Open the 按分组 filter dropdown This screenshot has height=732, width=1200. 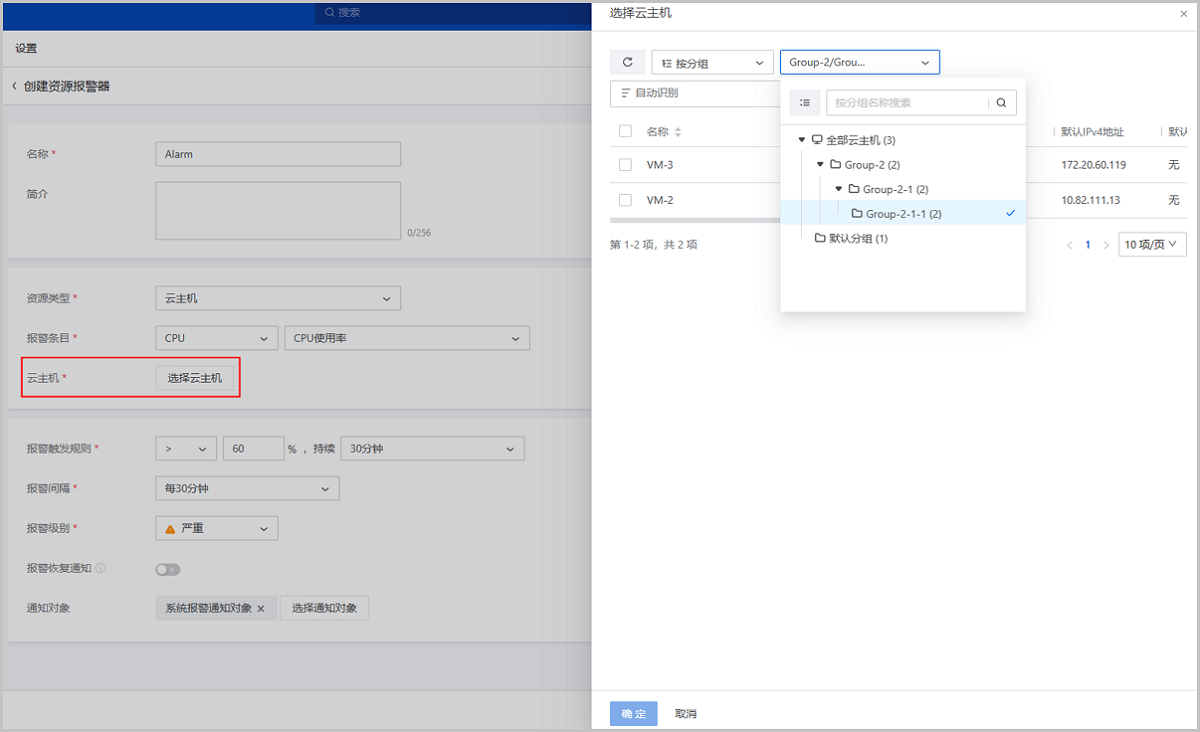coord(712,63)
